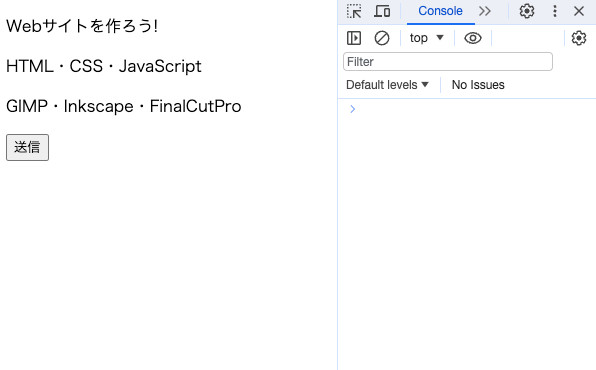
Task: Toggle the device toolbar icon
Action: pyautogui.click(x=382, y=11)
